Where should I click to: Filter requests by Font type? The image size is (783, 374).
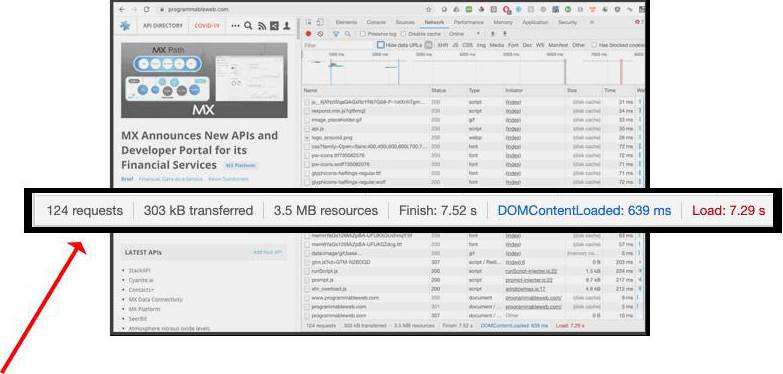513,45
